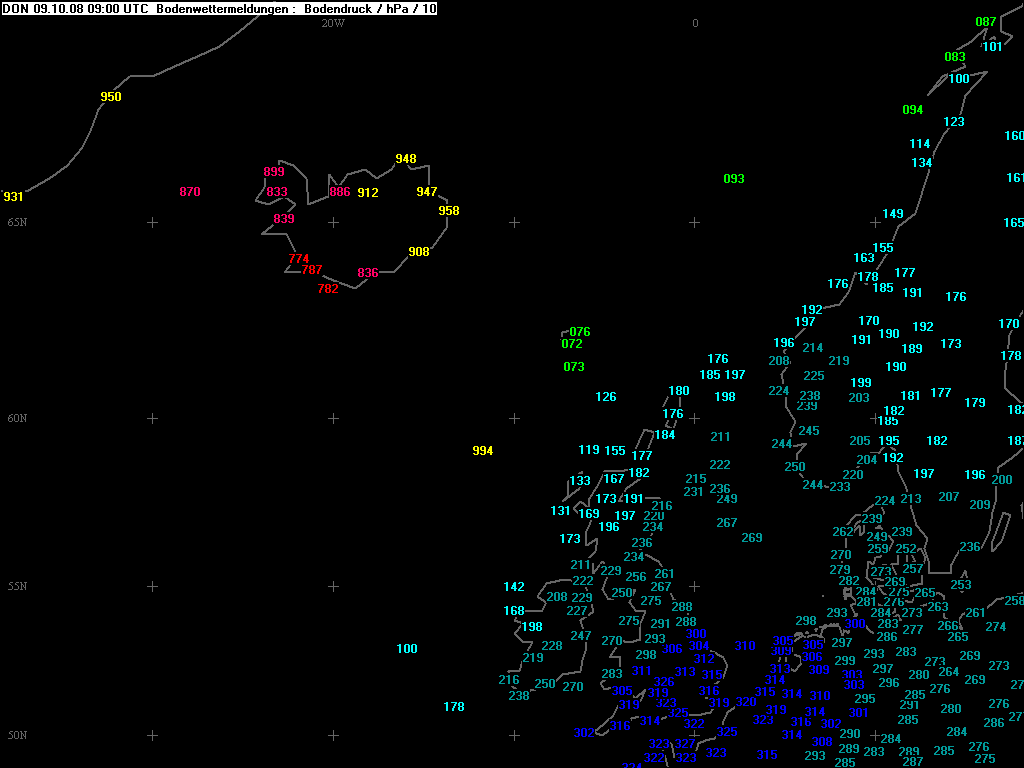Pick the green 076 pressure label
Screen dimensions: 1024x768
[580, 332]
